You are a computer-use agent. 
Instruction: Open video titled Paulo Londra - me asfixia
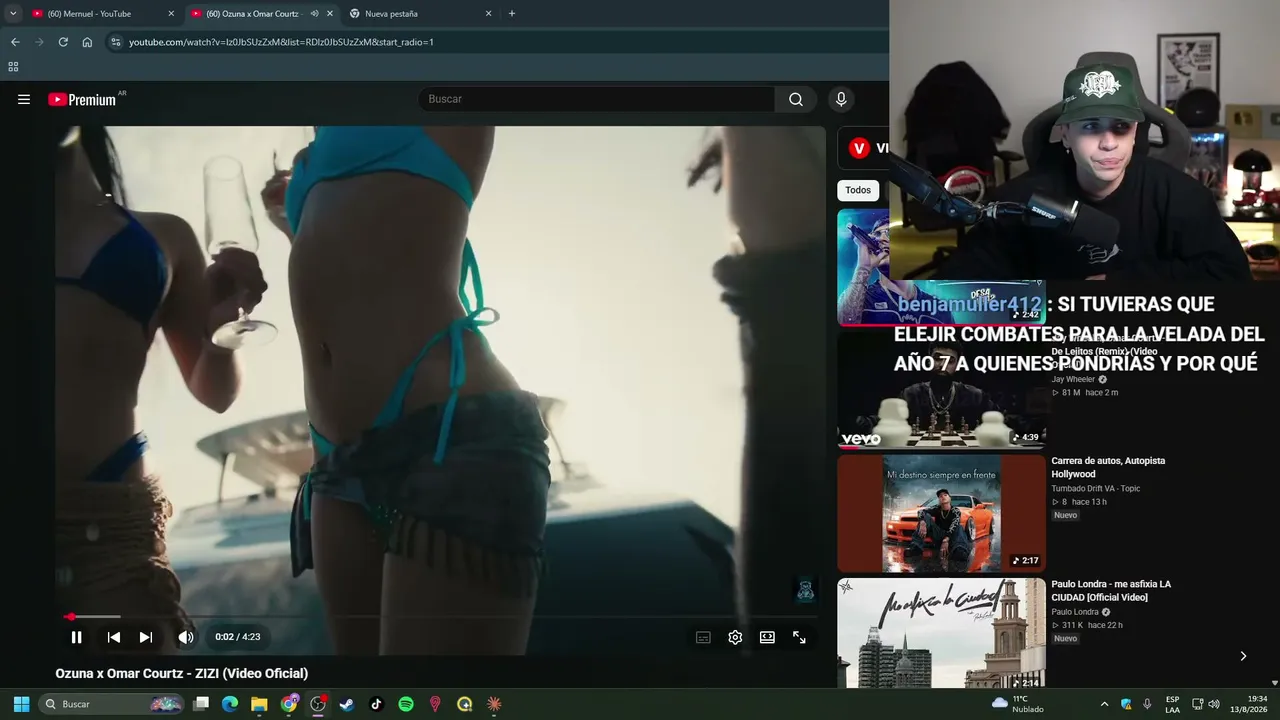click(x=1111, y=590)
